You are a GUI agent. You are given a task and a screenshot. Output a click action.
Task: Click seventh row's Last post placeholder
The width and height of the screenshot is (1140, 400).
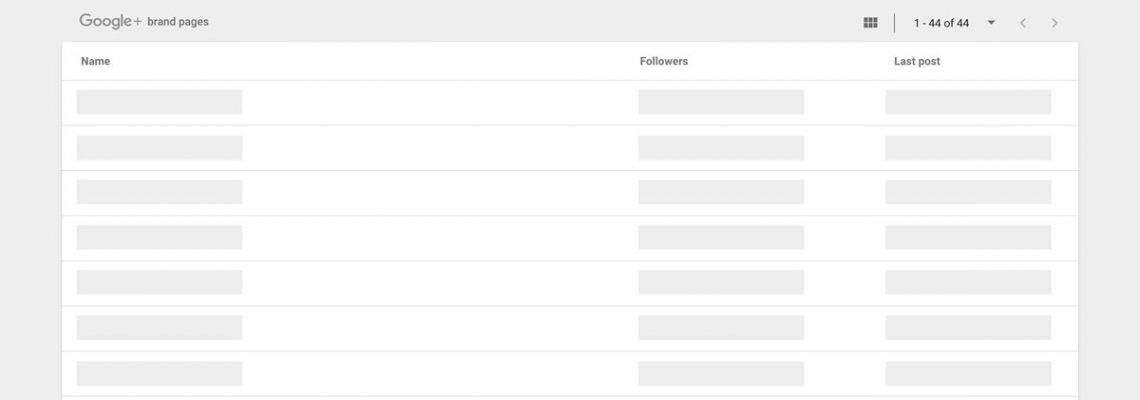pyautogui.click(x=968, y=373)
